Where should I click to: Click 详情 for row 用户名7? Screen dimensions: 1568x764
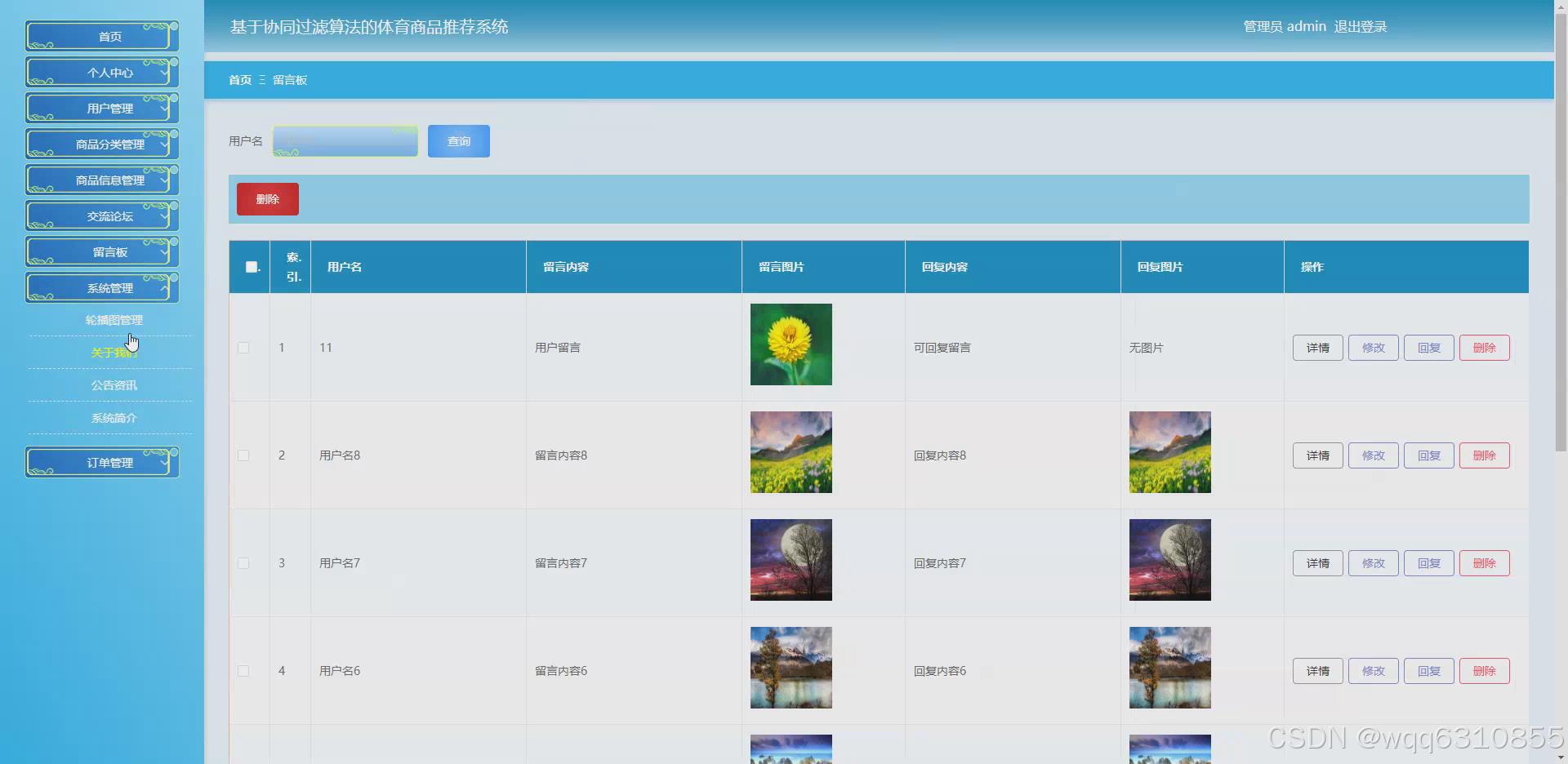click(x=1318, y=563)
